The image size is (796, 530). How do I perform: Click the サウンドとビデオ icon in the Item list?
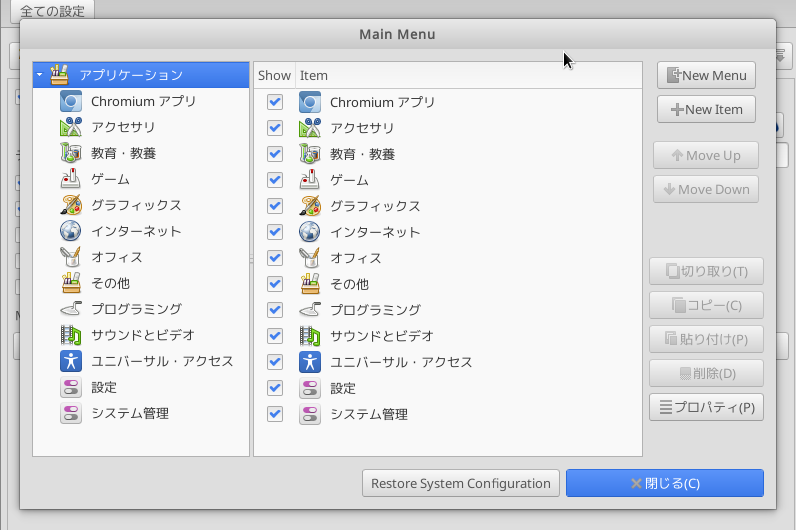click(x=310, y=336)
